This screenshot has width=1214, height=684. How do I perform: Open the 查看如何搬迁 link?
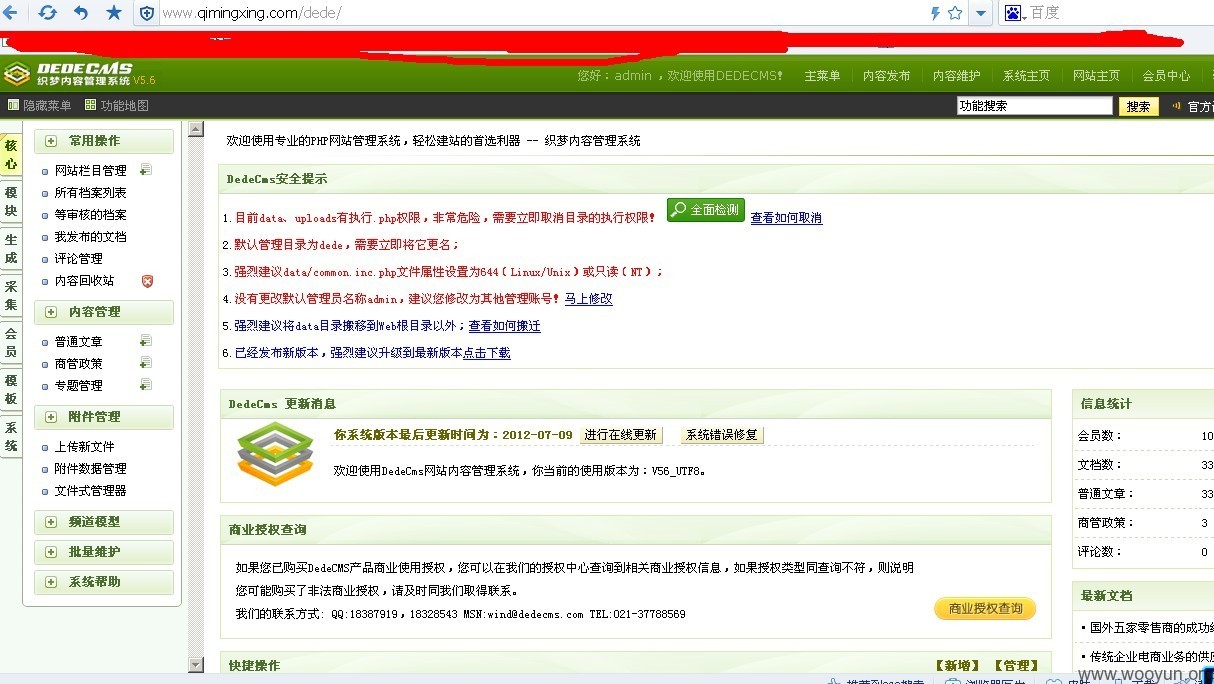pos(505,326)
